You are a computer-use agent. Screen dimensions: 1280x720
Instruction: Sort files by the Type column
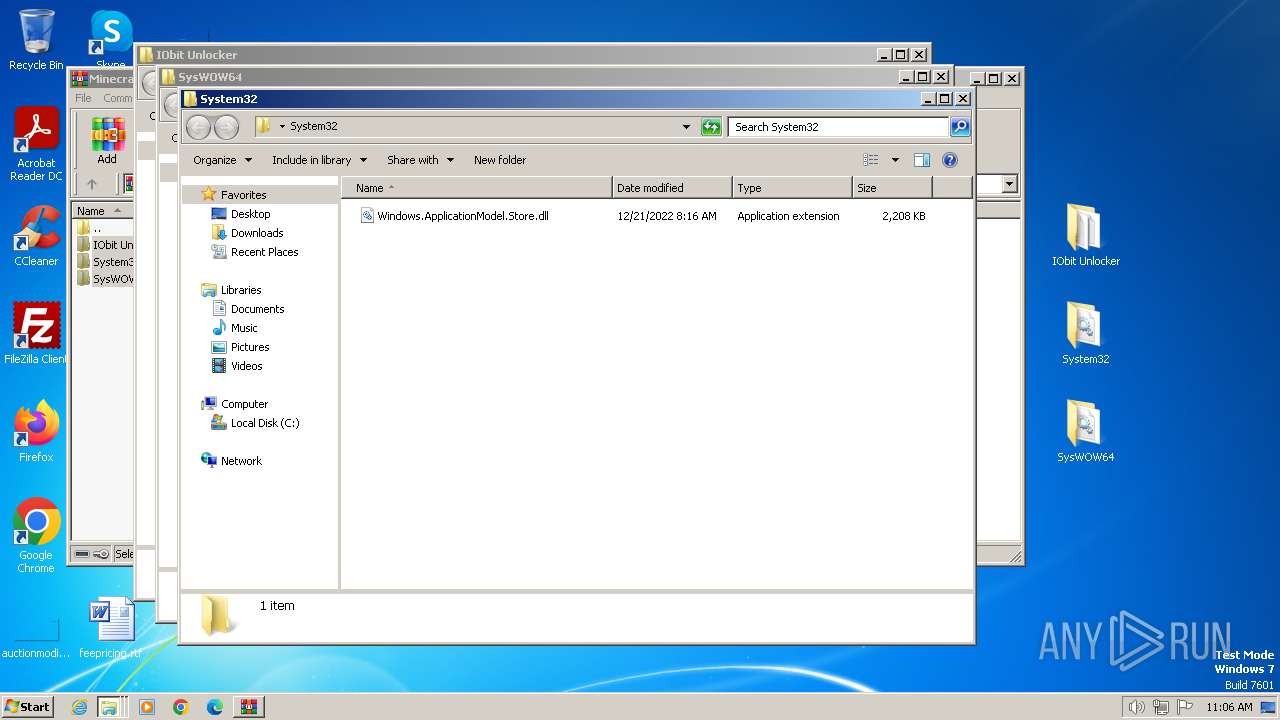(792, 188)
